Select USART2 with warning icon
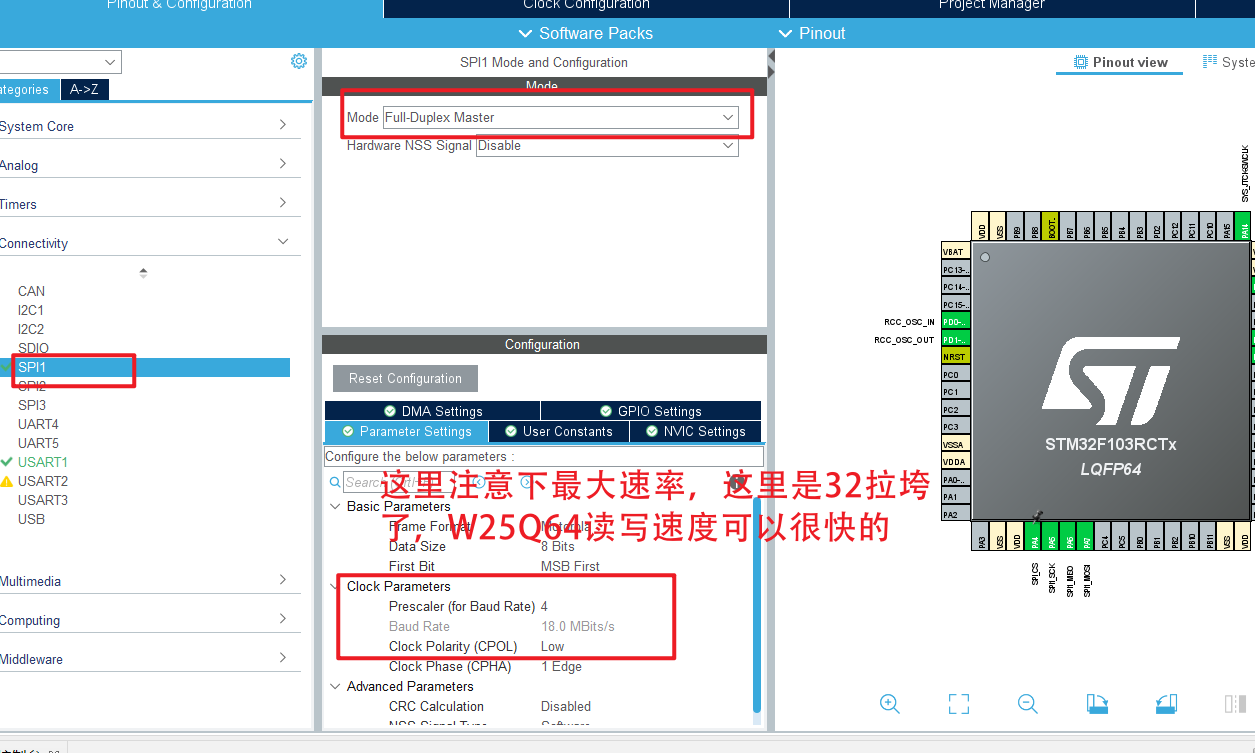The image size is (1255, 753). (42, 481)
